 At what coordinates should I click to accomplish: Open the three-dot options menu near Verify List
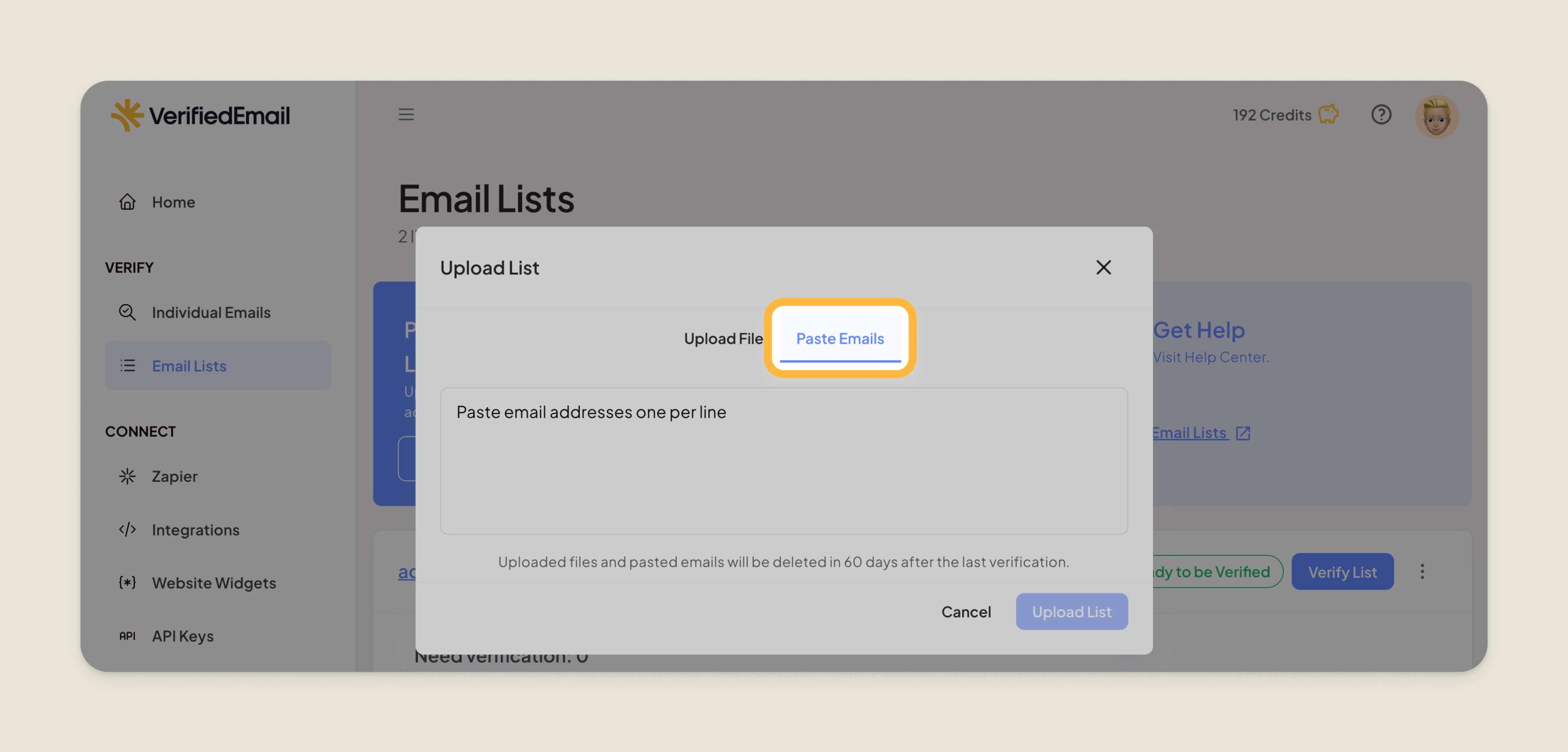coord(1423,571)
